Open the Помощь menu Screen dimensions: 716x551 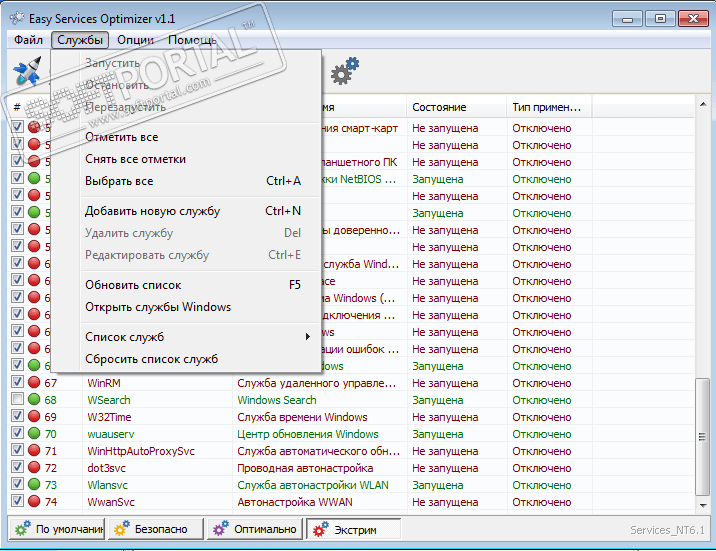tap(192, 40)
